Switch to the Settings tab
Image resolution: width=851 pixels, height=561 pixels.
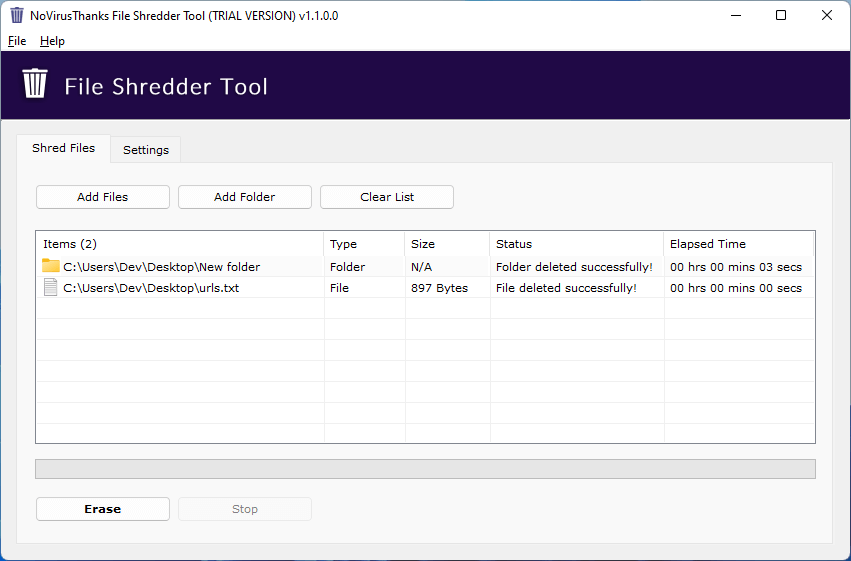click(145, 150)
